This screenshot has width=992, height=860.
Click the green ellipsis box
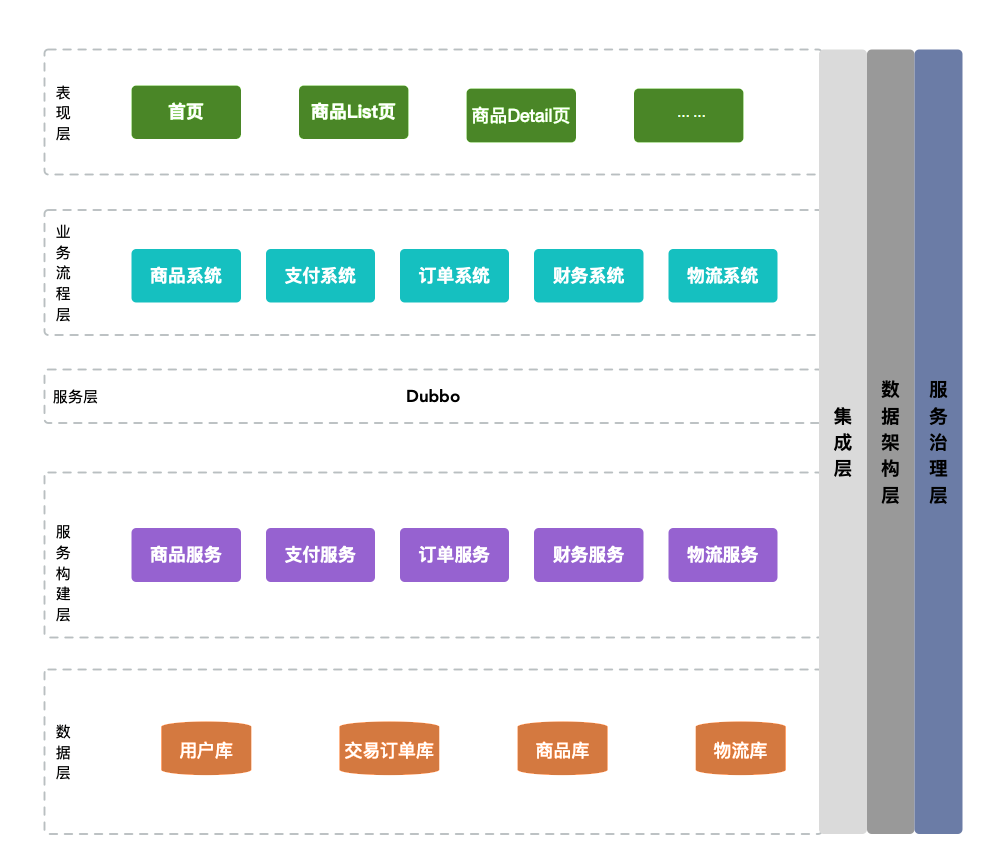[688, 115]
